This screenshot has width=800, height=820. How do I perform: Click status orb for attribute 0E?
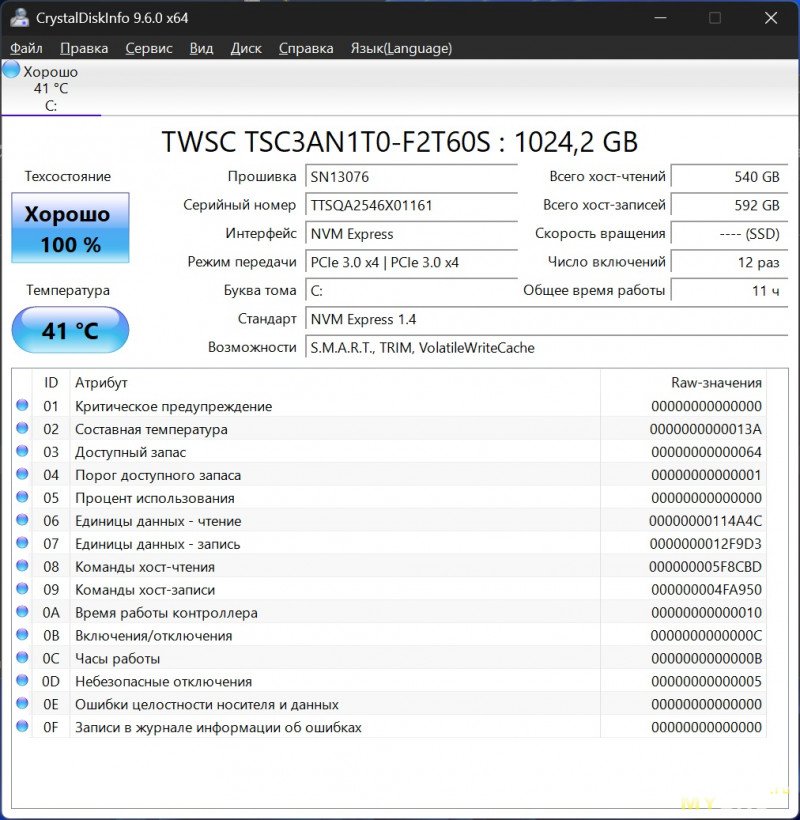[x=22, y=703]
